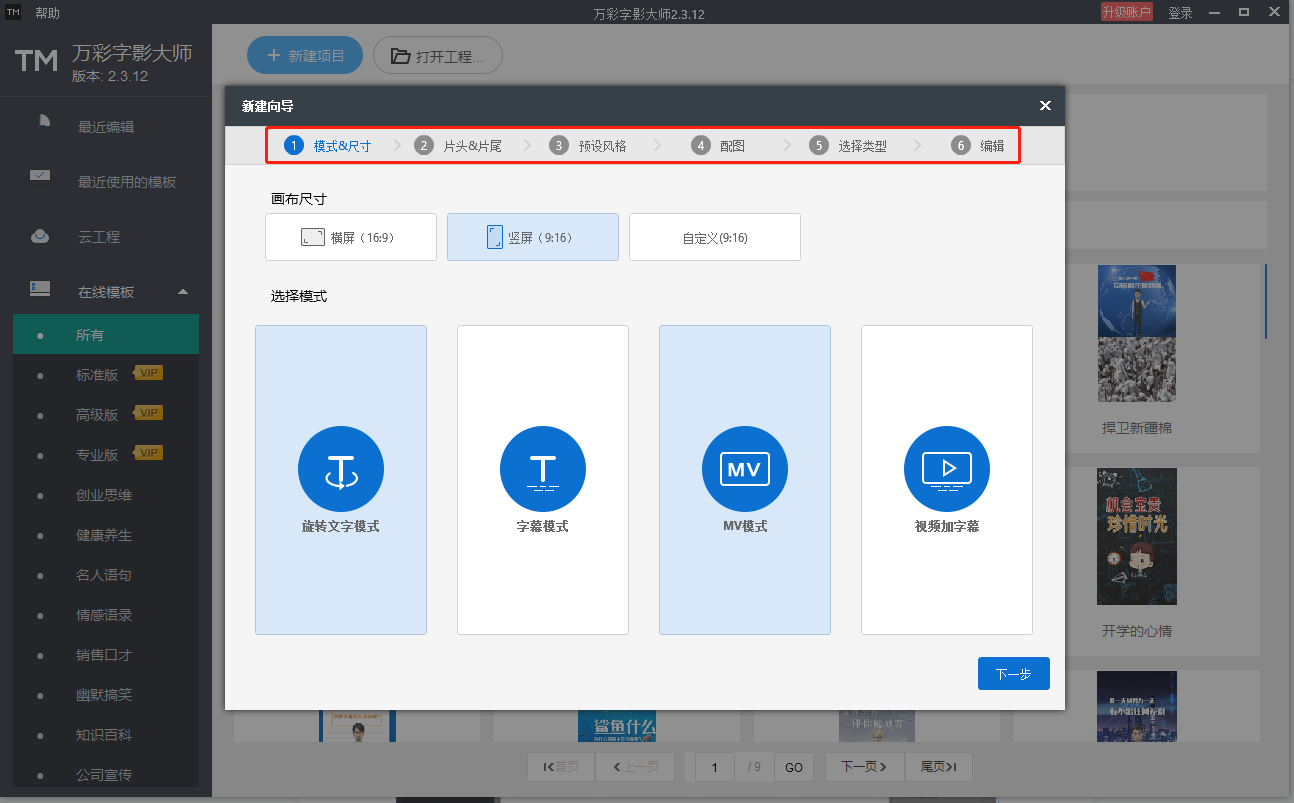Click the 新建项目 button
Image resolution: width=1294 pixels, height=803 pixels.
tap(305, 56)
